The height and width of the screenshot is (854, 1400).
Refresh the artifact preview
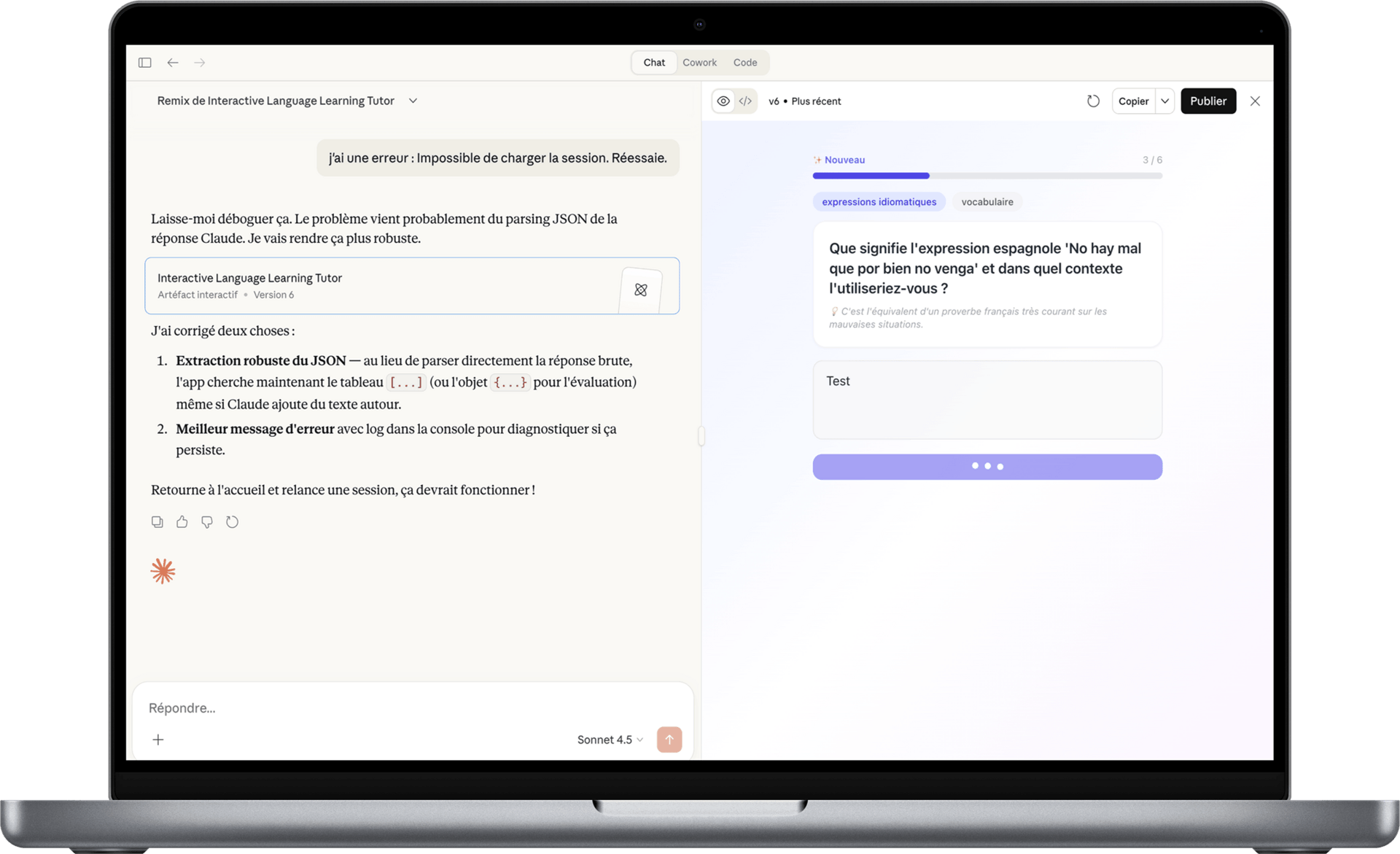1092,101
